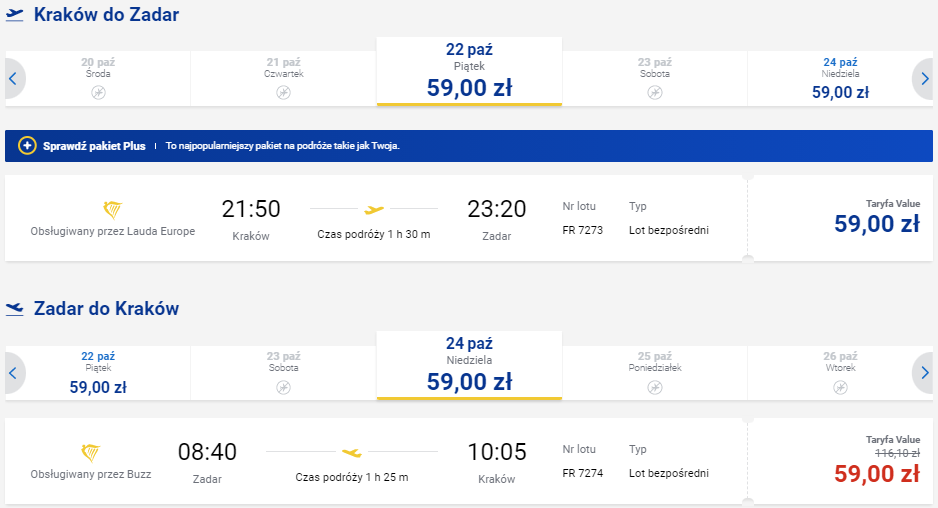
Task: Show later dates for Kraków do Zadar
Action: click(x=924, y=78)
